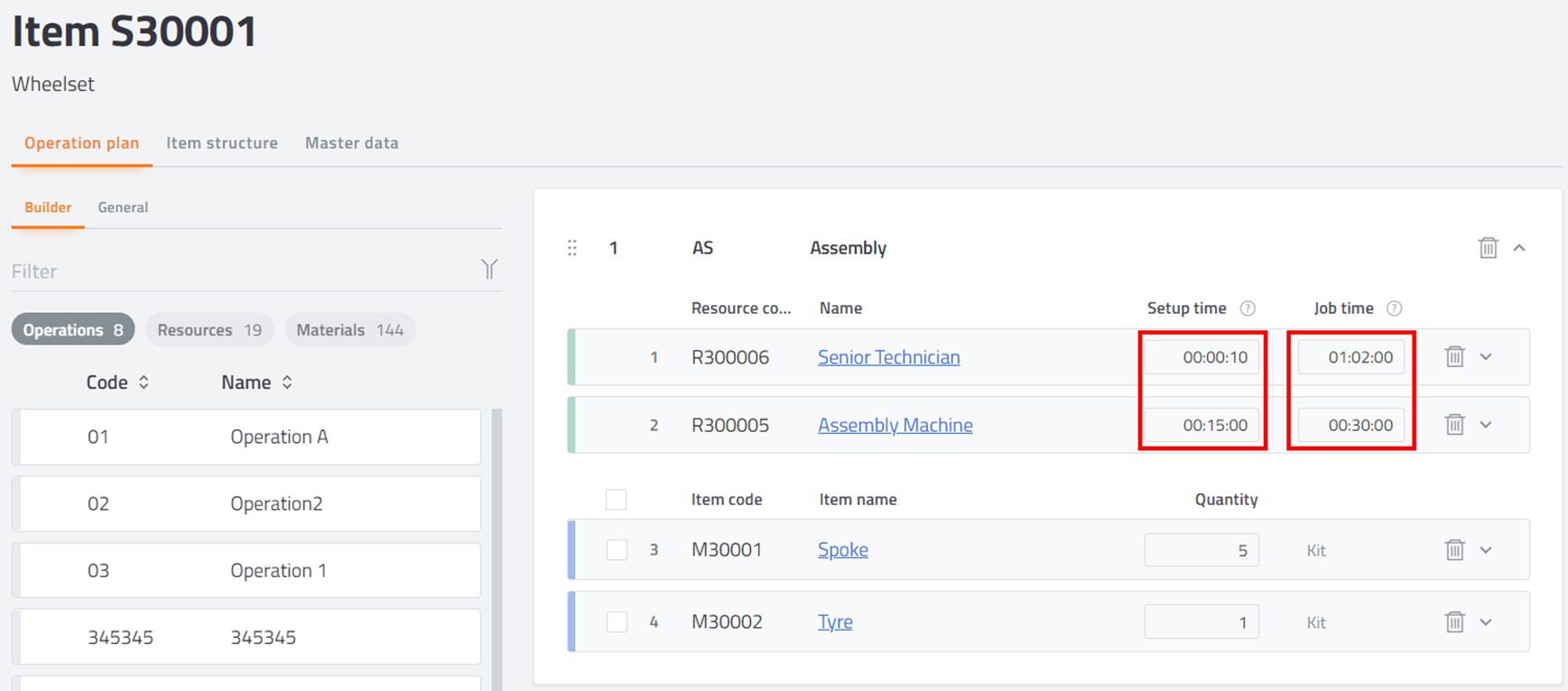Delete Assembly Machine resource row
Screen dimensions: 1568x691
point(1454,424)
